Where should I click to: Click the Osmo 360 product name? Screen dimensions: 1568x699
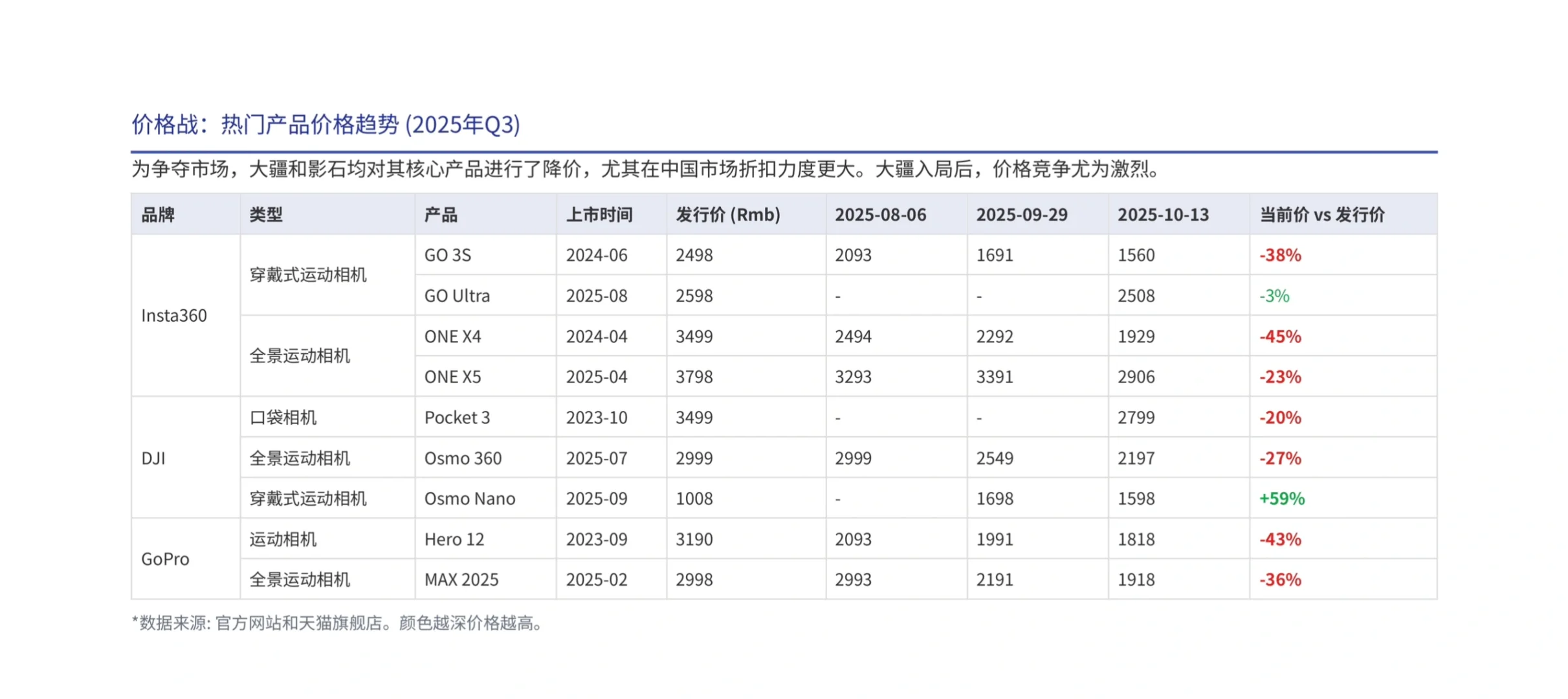[x=463, y=458]
